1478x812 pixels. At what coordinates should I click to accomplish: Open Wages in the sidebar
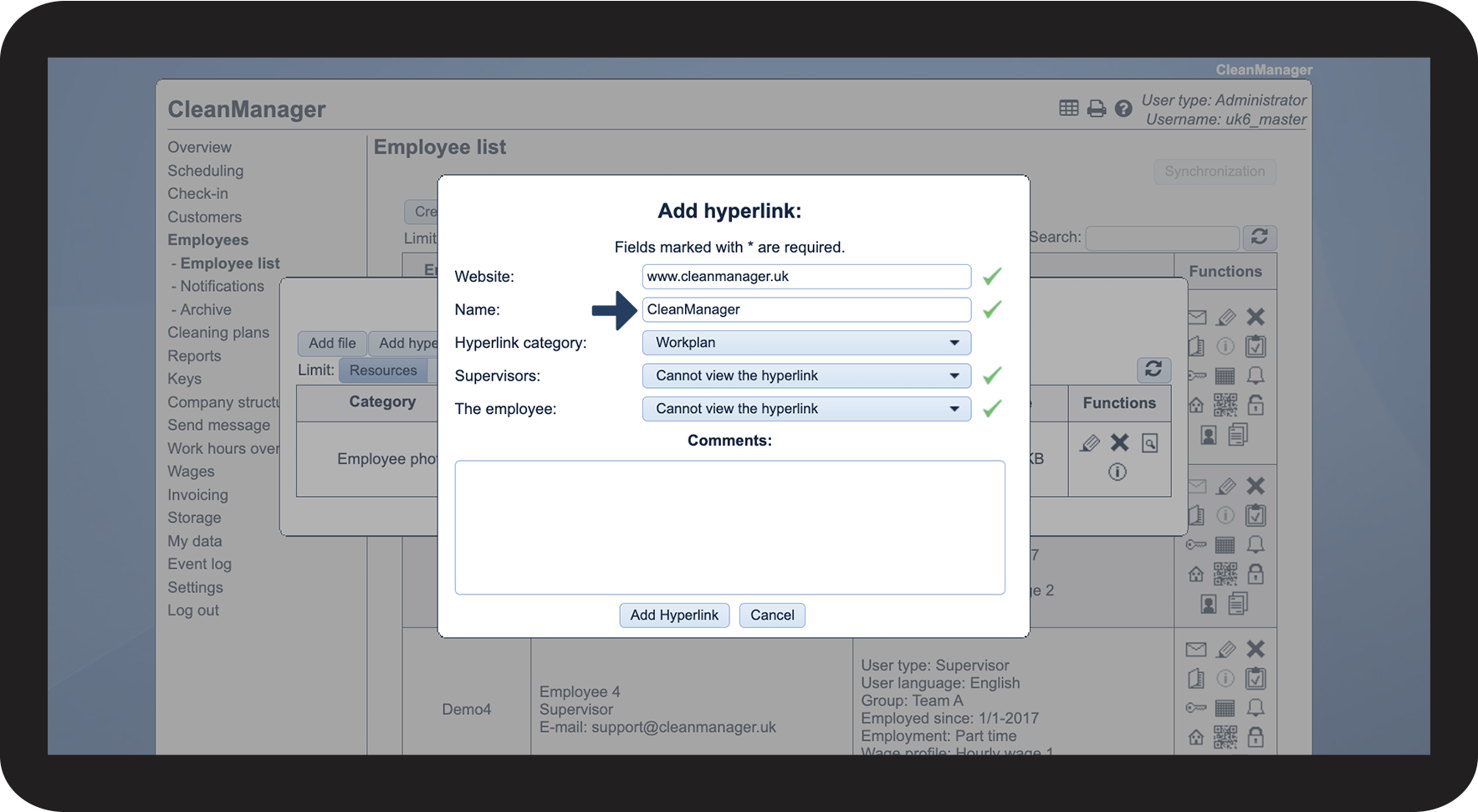point(191,472)
